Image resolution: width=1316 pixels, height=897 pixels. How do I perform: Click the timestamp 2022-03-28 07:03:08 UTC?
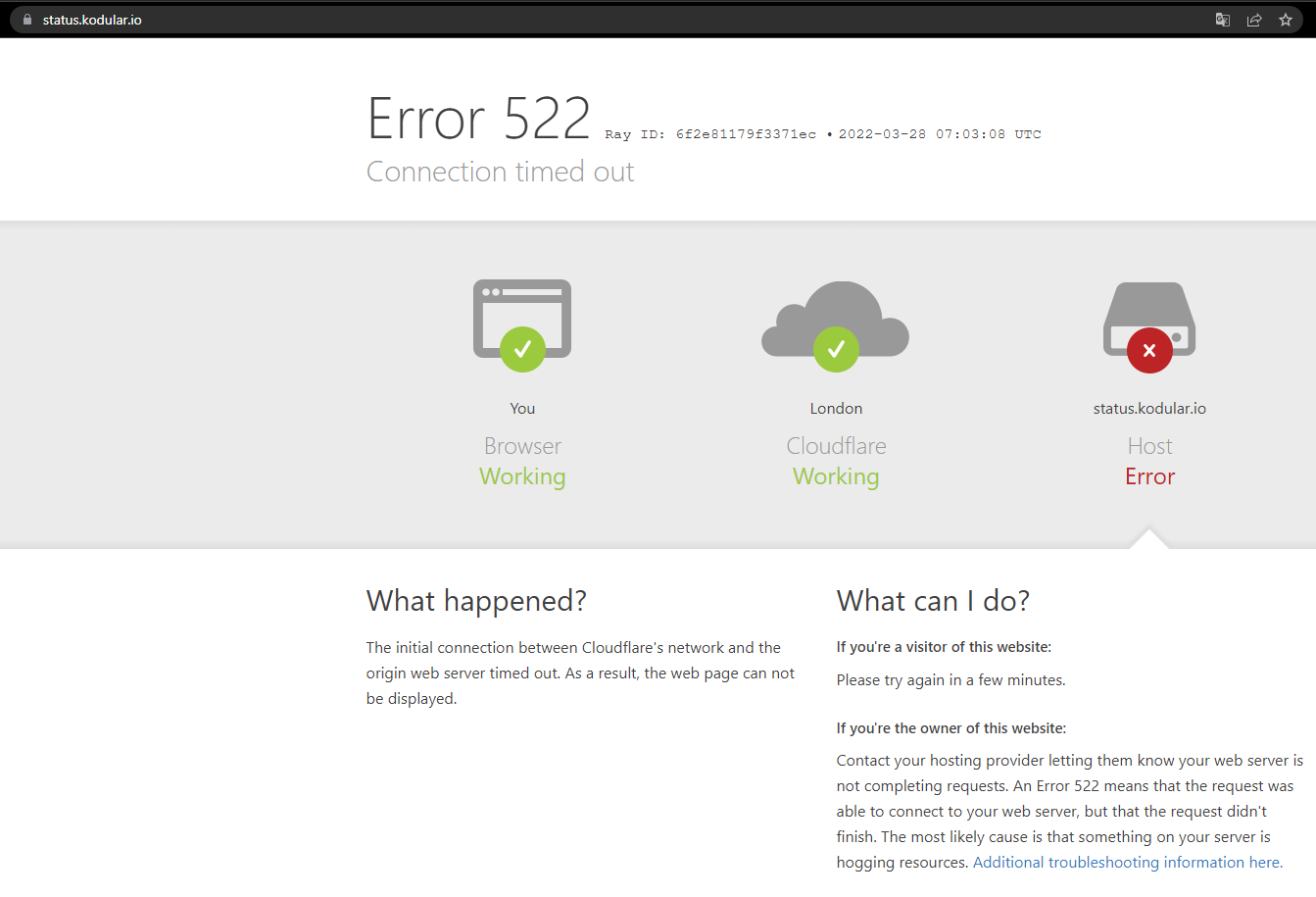click(x=940, y=134)
